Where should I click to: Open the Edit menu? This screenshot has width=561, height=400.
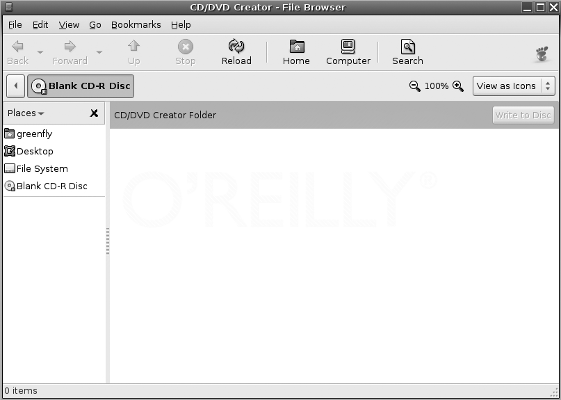(x=40, y=25)
